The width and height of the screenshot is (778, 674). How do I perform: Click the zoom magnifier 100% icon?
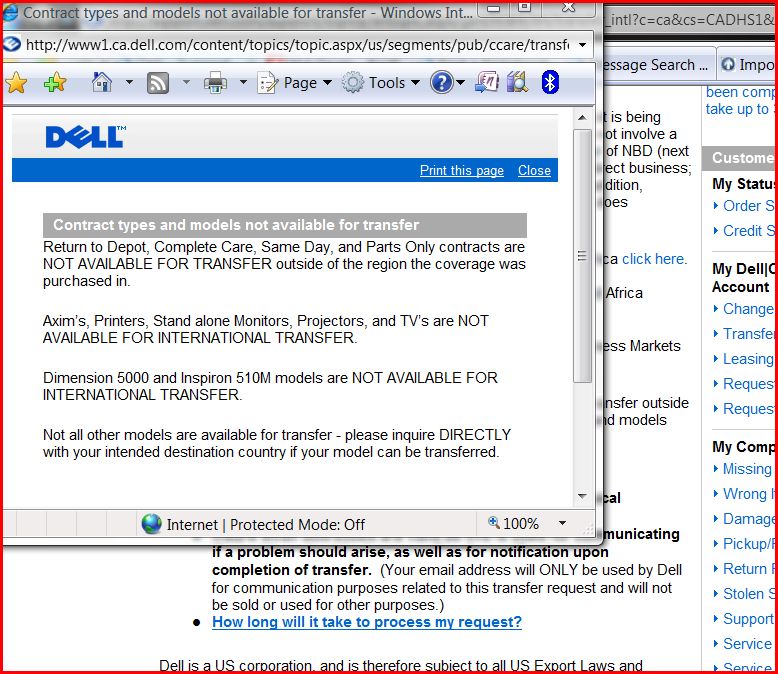click(x=514, y=524)
